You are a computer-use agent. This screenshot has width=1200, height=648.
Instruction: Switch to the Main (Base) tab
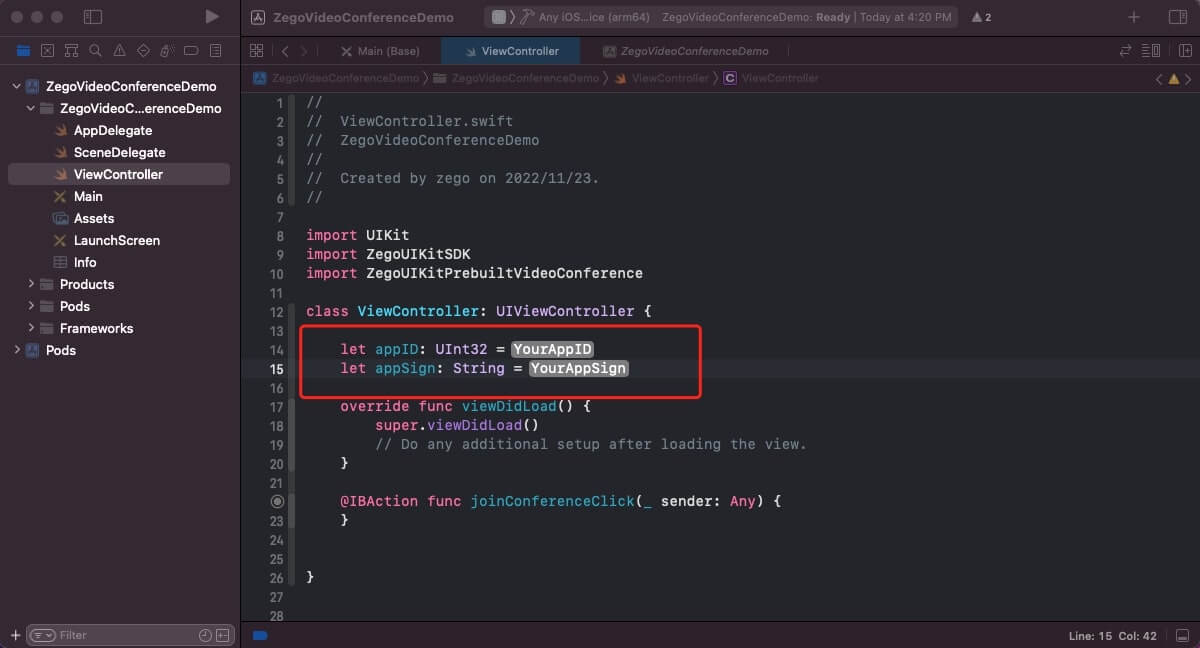380,51
